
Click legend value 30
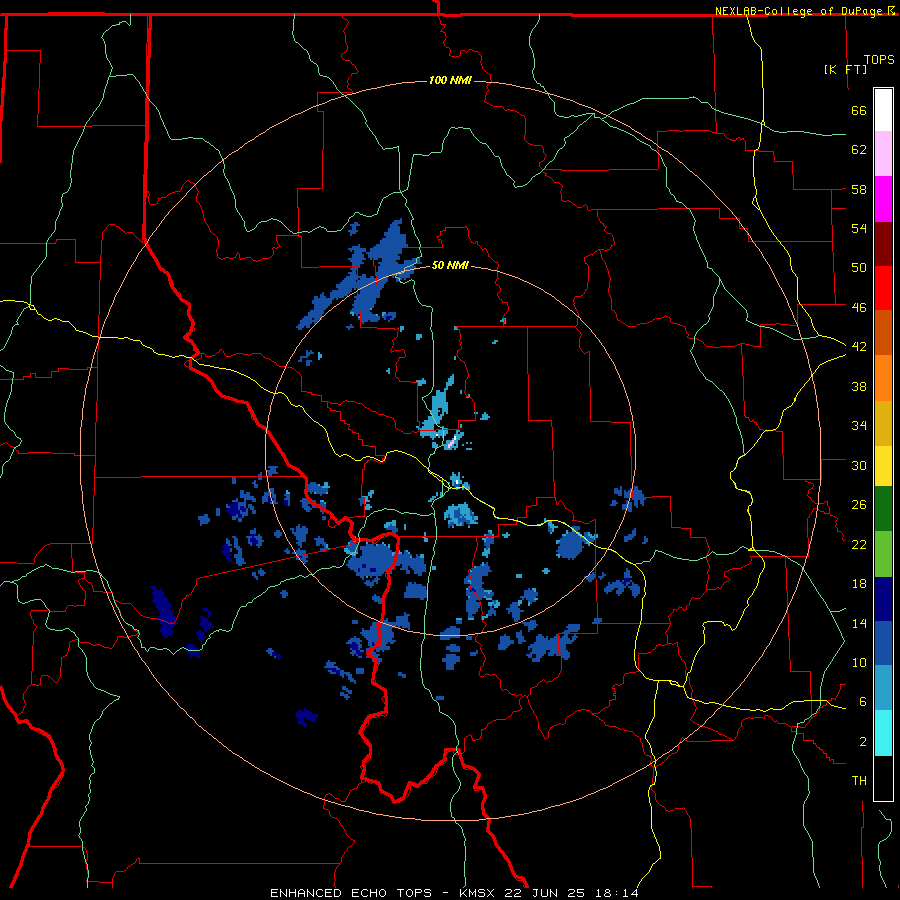point(859,465)
